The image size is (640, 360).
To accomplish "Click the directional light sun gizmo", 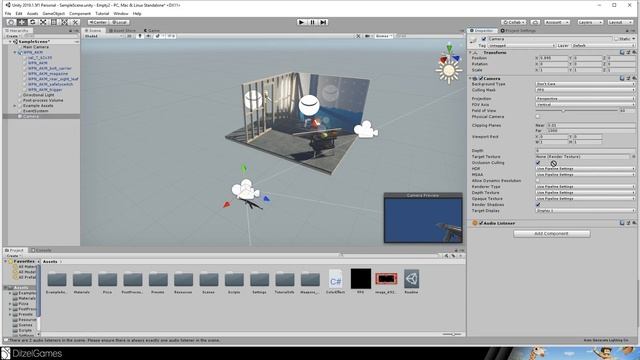I will pos(449,71).
